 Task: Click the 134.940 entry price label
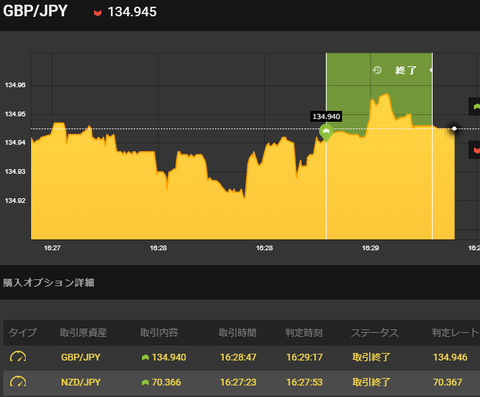[x=326, y=116]
